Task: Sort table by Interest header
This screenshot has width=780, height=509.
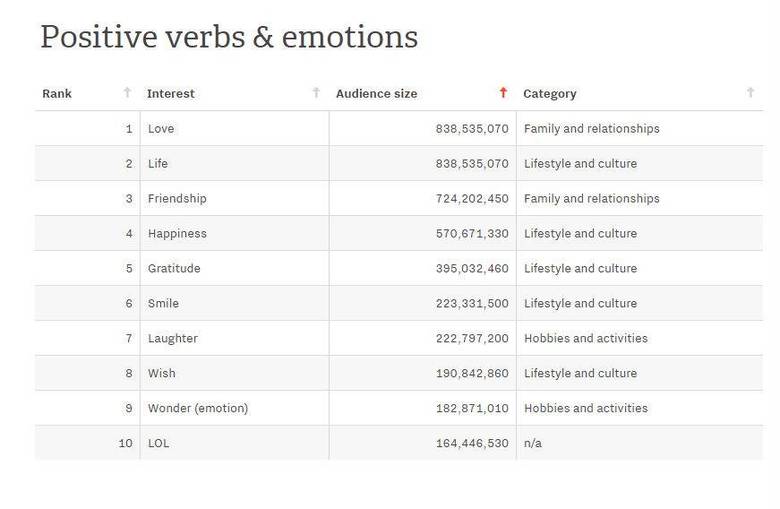Action: pyautogui.click(x=171, y=94)
